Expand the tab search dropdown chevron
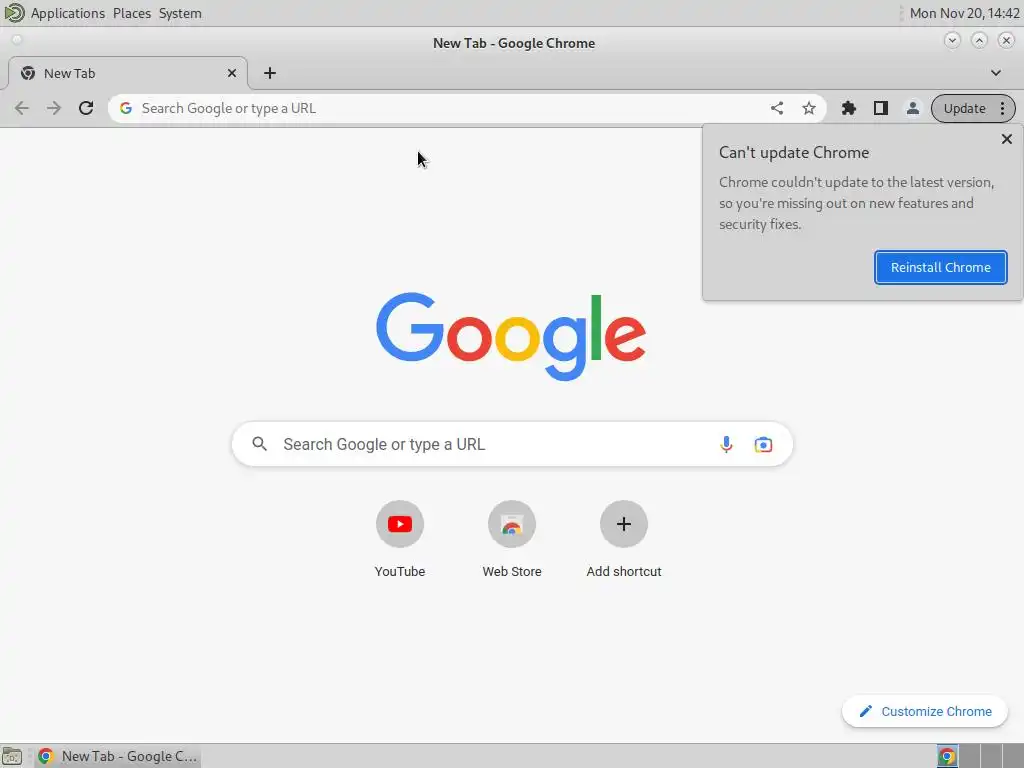This screenshot has height=768, width=1024. 995,73
